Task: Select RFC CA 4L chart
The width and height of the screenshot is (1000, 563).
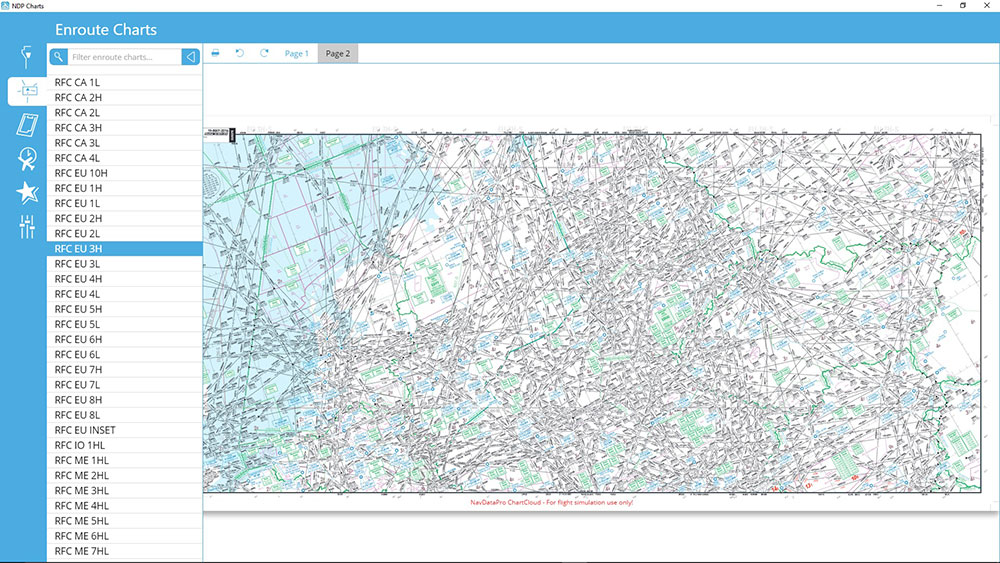Action: 125,158
